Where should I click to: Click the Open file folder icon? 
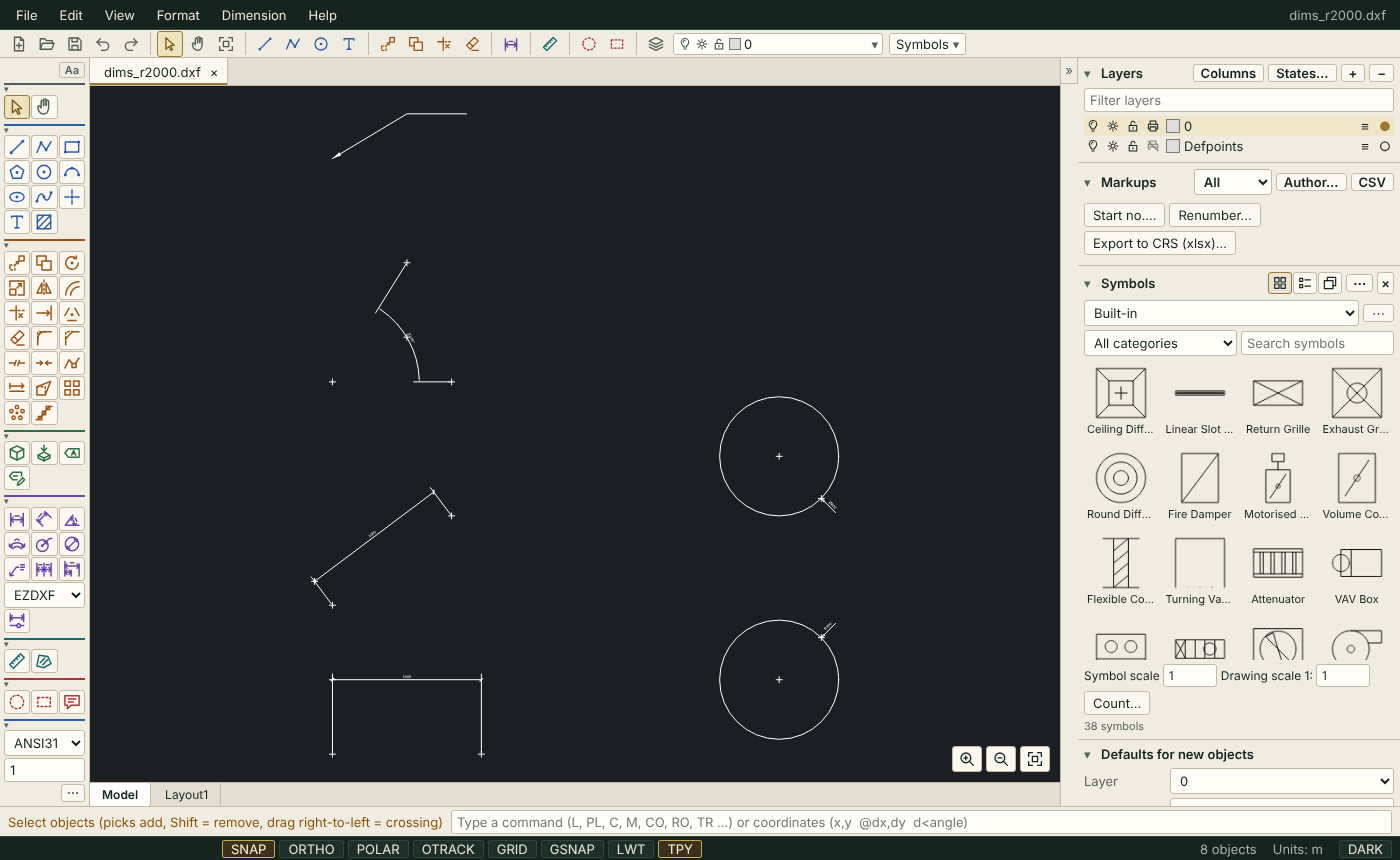[46, 44]
